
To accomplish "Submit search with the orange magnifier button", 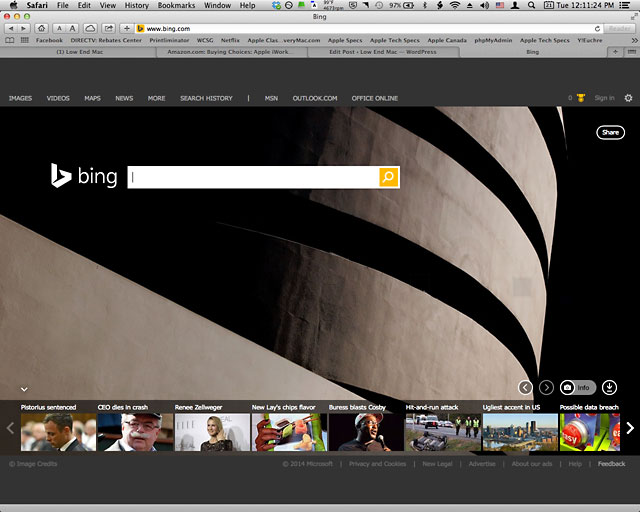I will coord(389,177).
